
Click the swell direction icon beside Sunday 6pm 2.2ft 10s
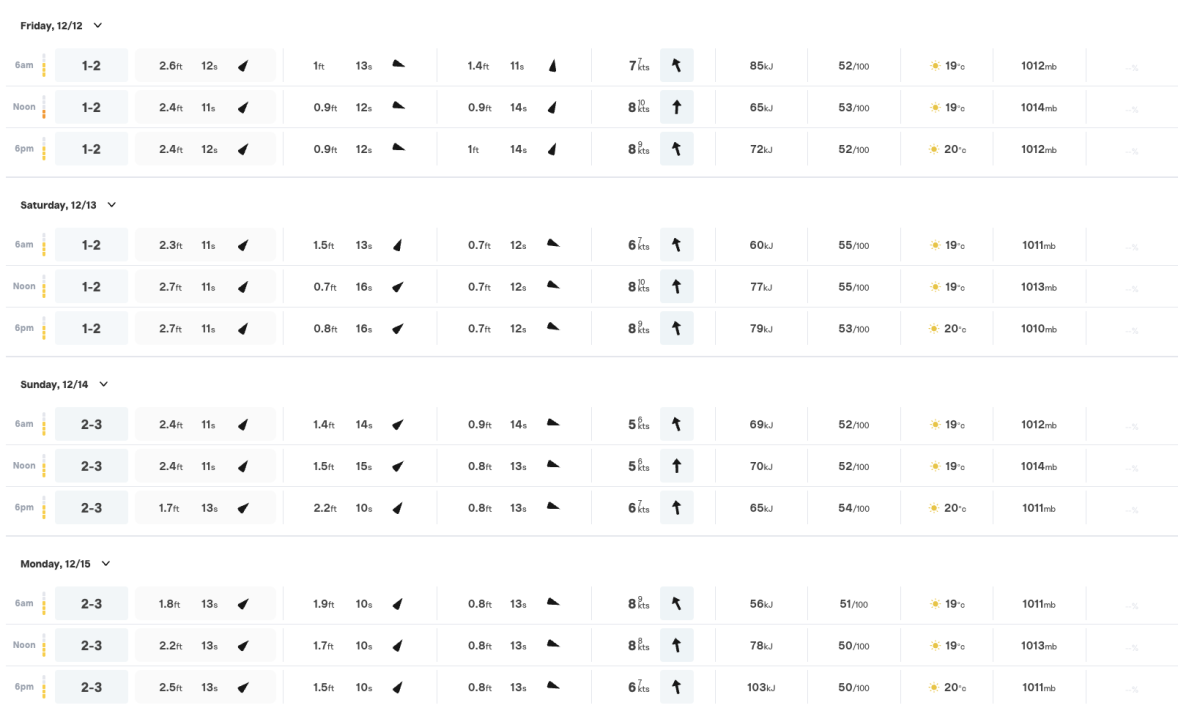(397, 508)
